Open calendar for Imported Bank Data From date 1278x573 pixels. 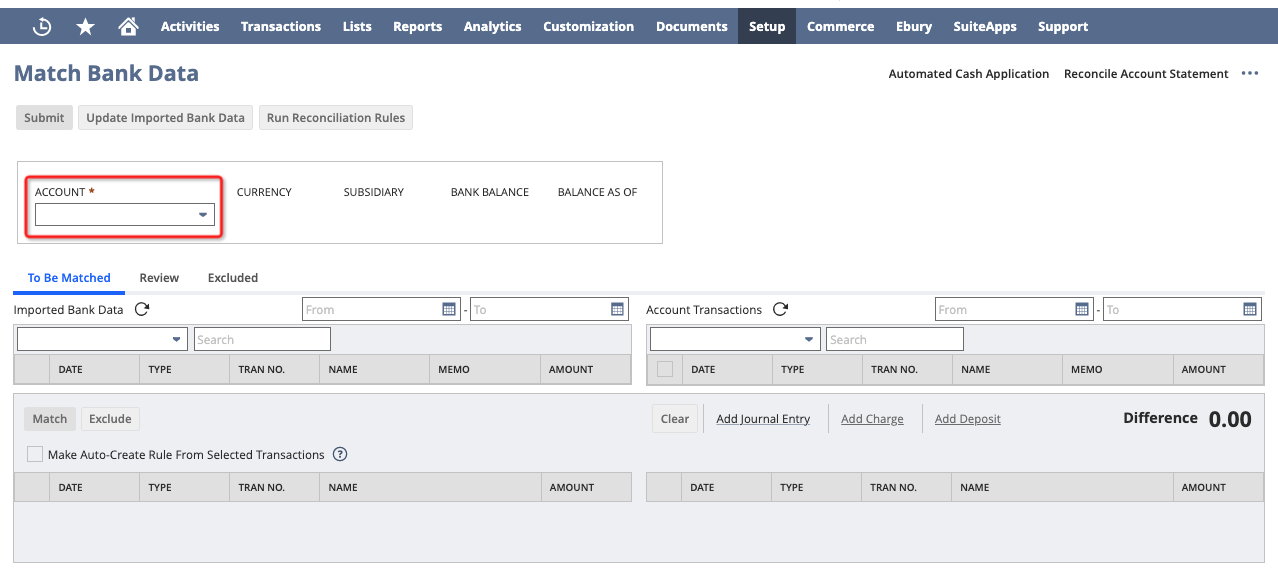pos(449,310)
